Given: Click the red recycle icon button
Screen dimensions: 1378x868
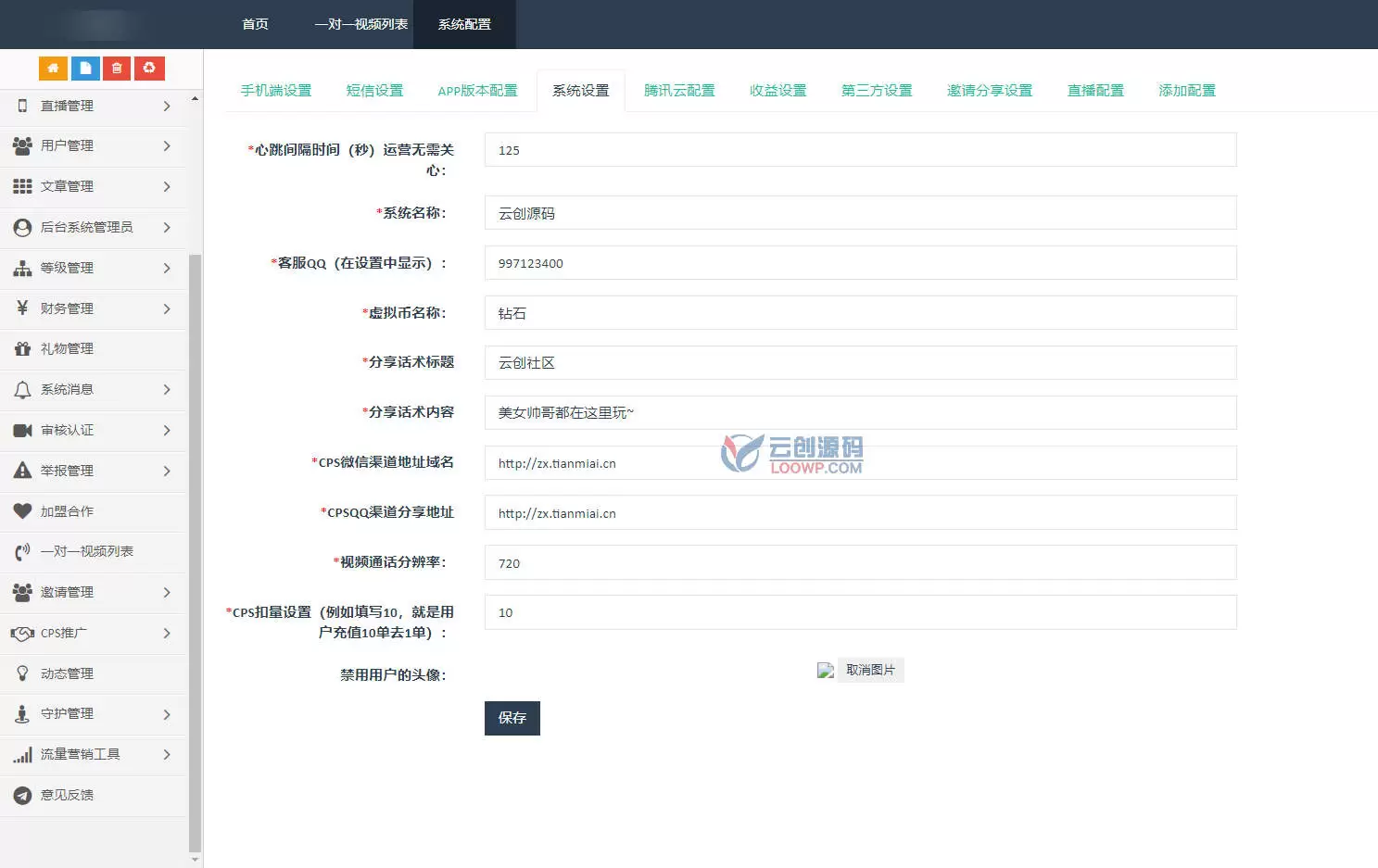Looking at the screenshot, I should click(149, 68).
